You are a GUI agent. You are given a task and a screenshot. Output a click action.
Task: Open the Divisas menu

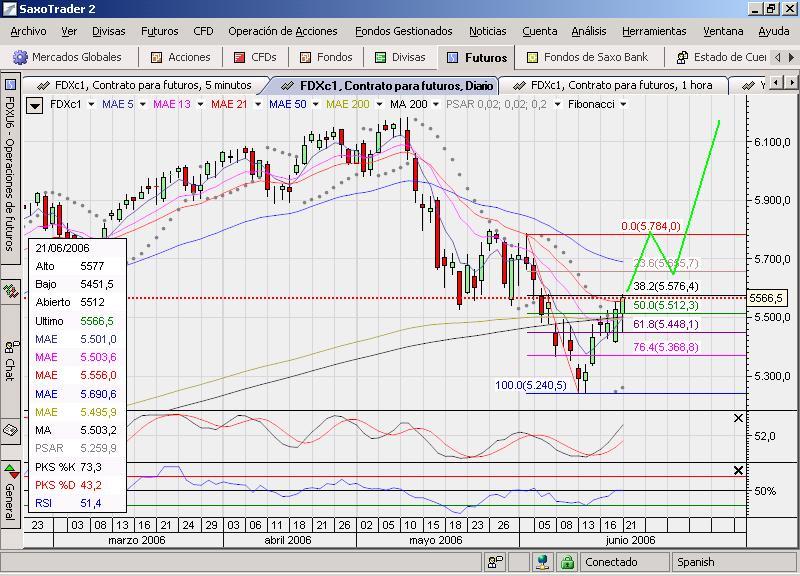(109, 32)
